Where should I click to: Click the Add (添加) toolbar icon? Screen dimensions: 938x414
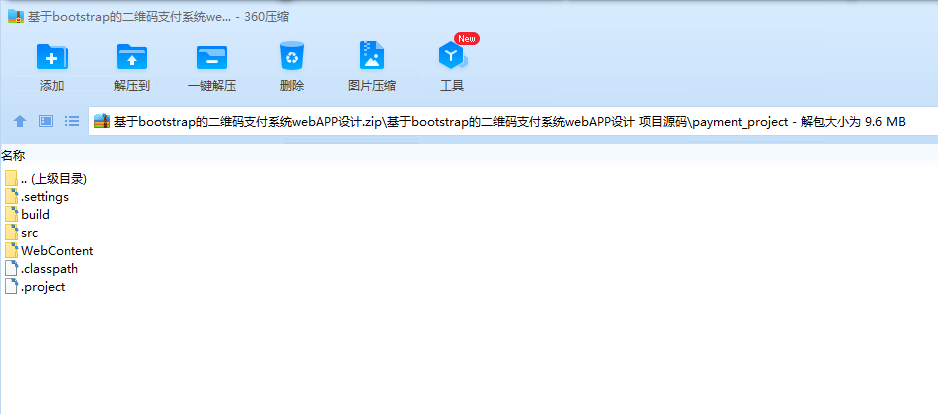(52, 57)
